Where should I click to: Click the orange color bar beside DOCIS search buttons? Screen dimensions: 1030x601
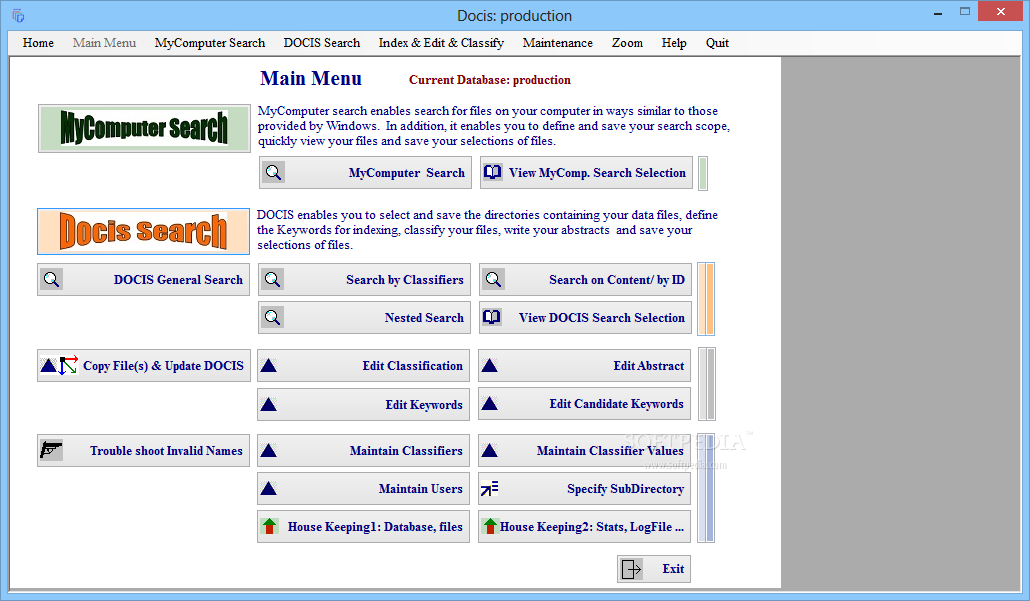click(x=706, y=299)
